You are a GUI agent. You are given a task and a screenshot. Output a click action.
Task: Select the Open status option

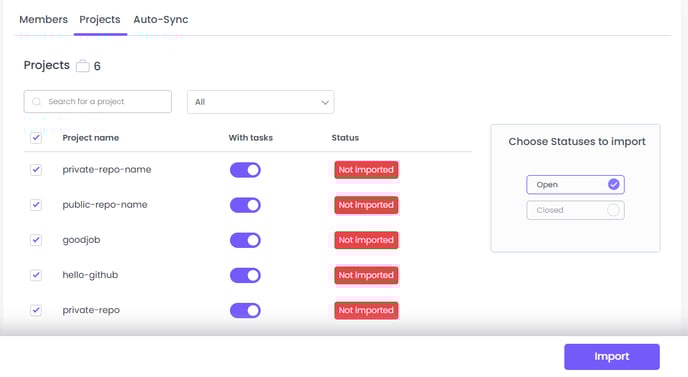575,185
